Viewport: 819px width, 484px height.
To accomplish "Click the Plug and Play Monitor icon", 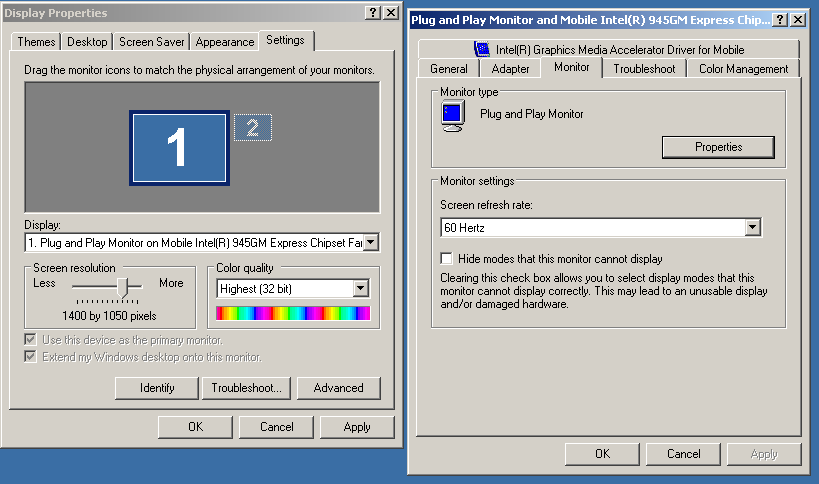I will tap(452, 116).
